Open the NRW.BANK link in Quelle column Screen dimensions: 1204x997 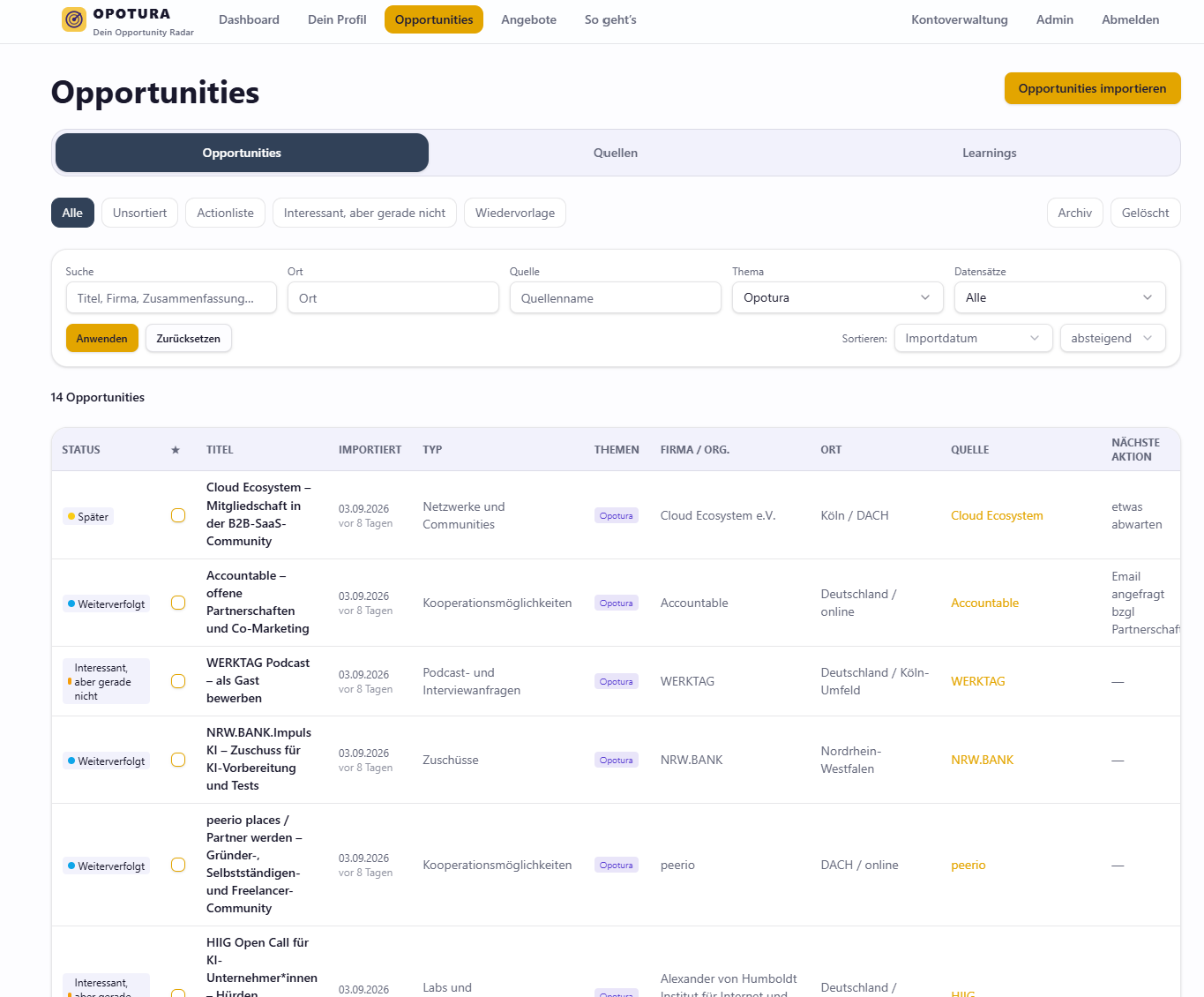(982, 760)
